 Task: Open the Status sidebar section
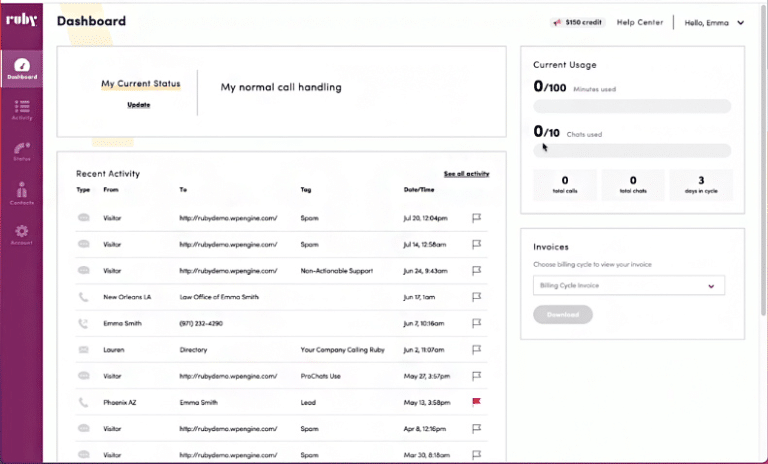pos(22,151)
